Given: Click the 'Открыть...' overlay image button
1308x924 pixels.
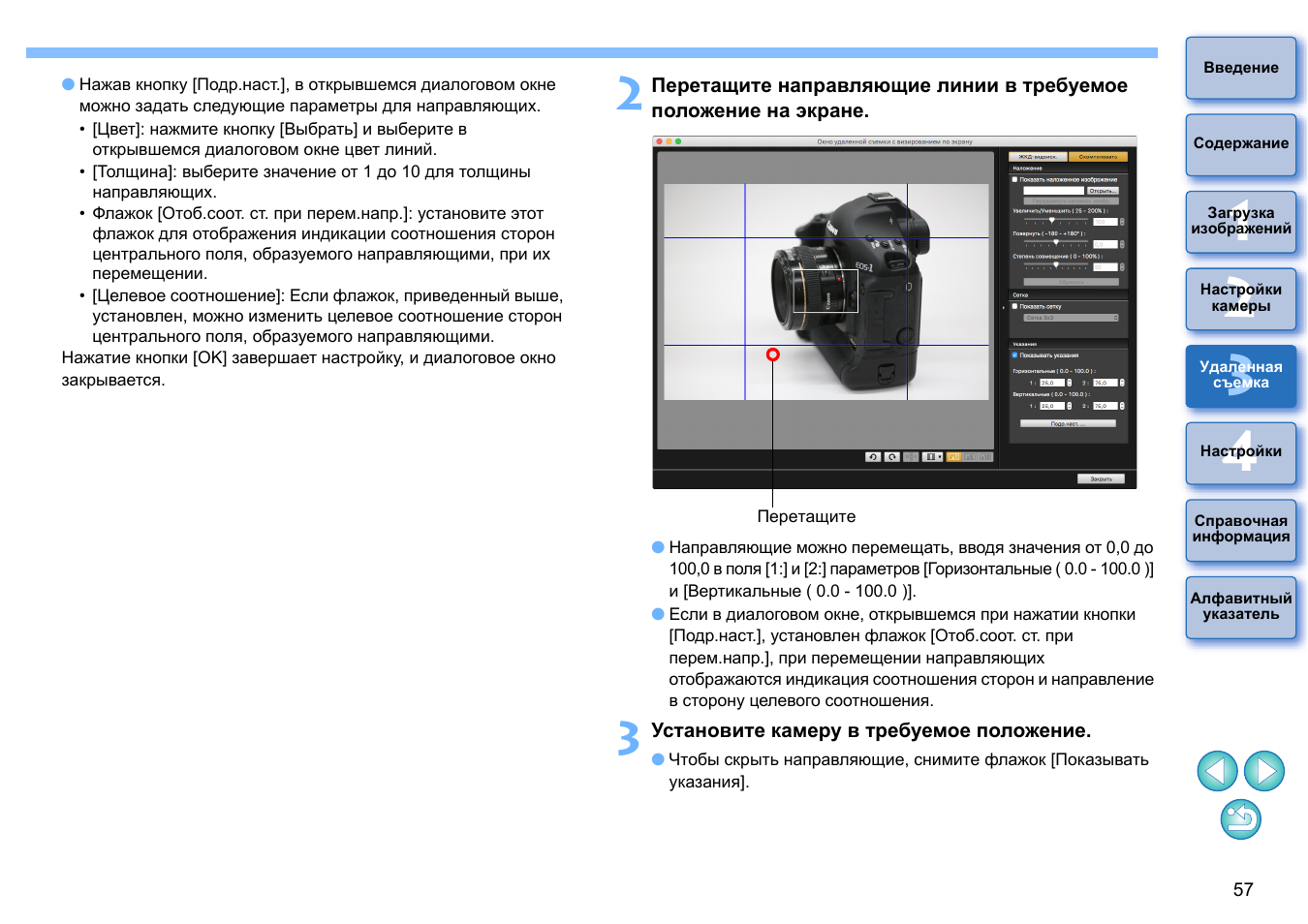Looking at the screenshot, I should pyautogui.click(x=1103, y=191).
